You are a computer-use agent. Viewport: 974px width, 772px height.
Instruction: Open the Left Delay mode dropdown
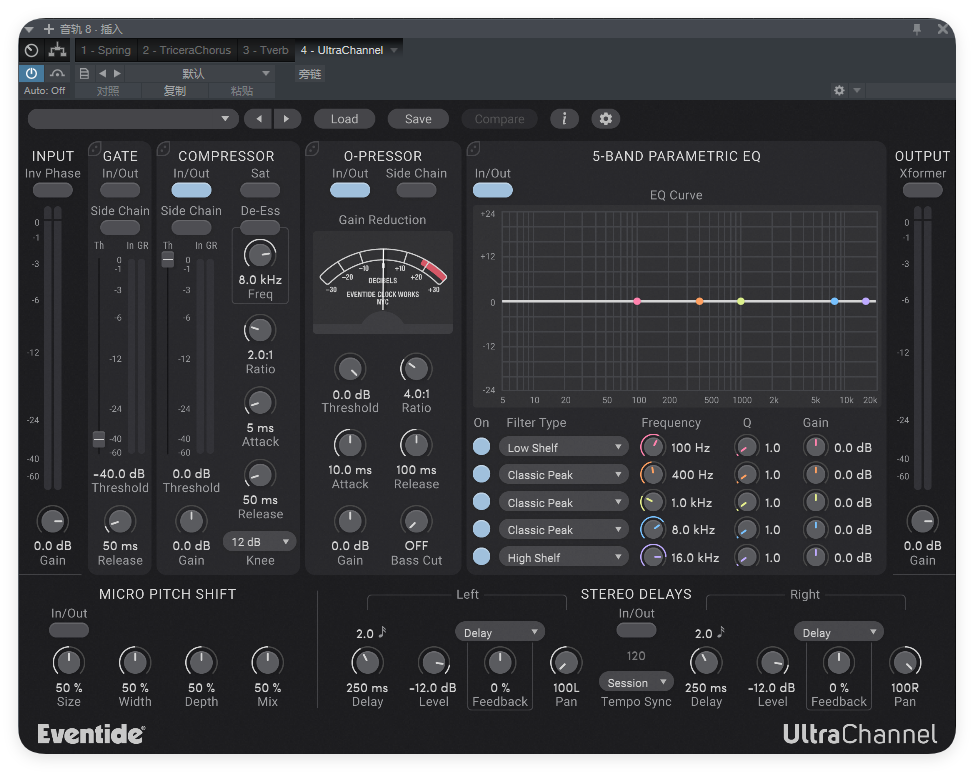[x=500, y=632]
